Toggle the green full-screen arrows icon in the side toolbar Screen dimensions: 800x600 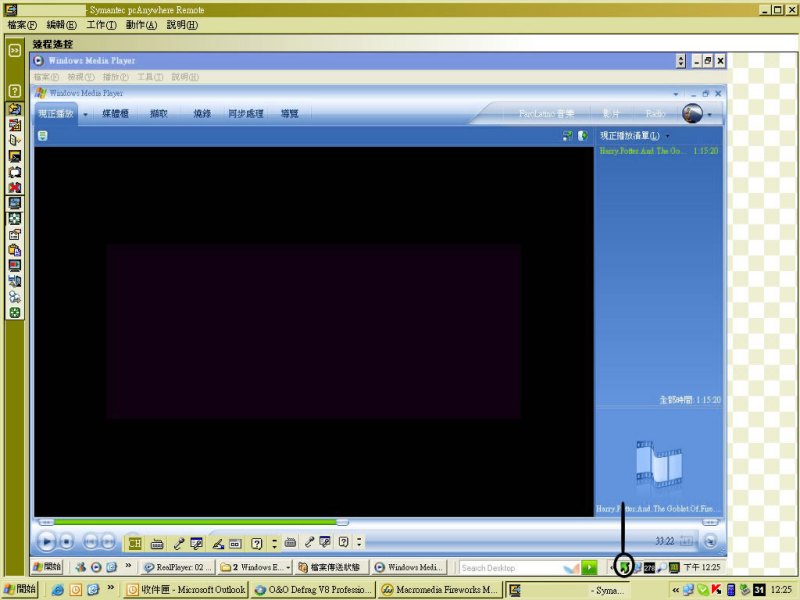(15, 219)
